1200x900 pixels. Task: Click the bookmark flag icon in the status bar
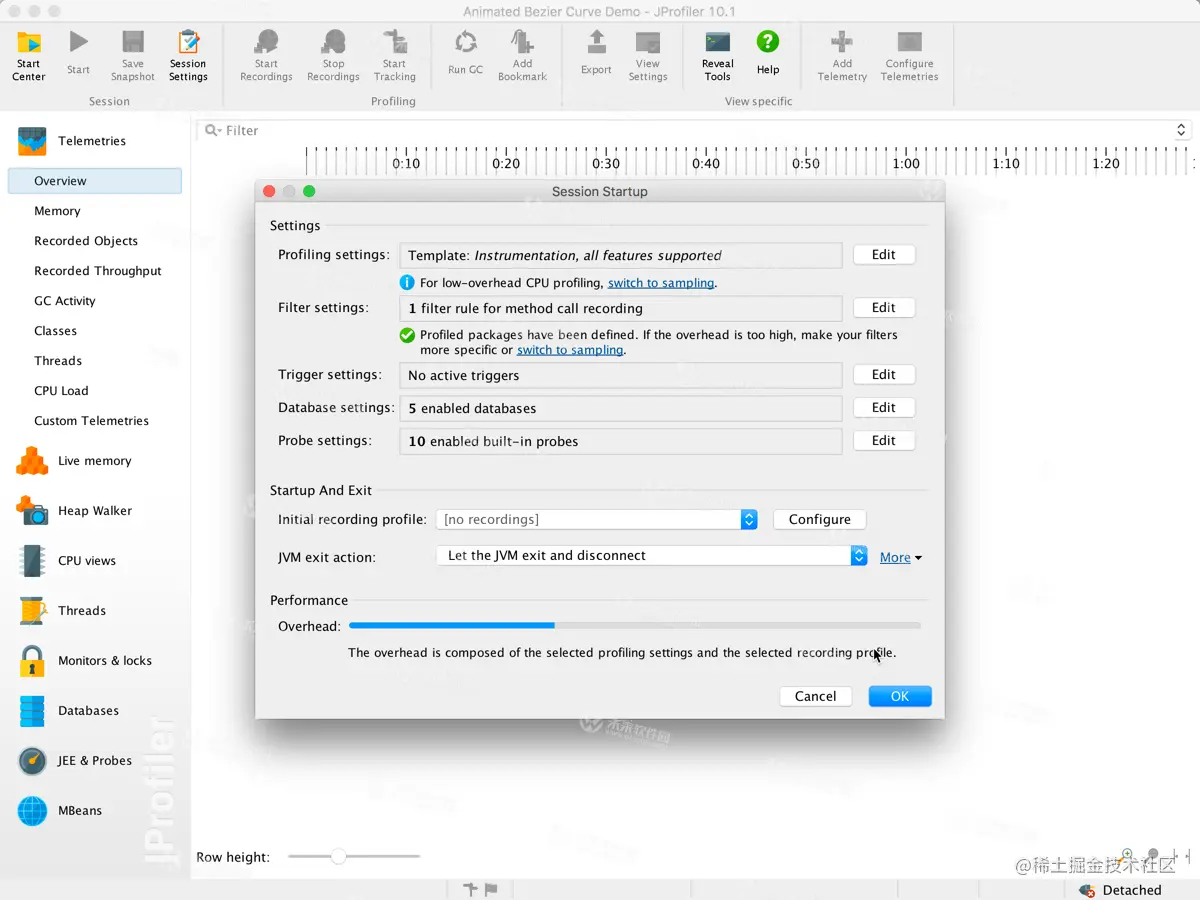tap(491, 889)
